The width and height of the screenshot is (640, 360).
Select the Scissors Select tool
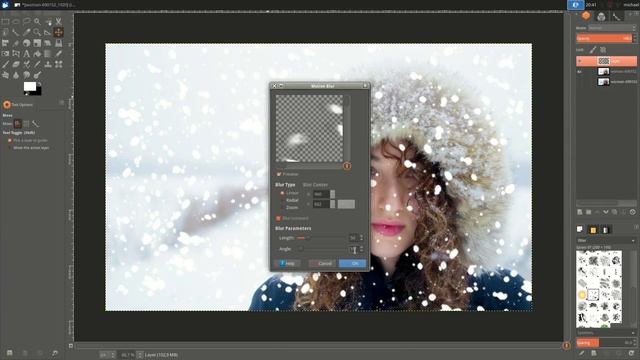point(58,21)
